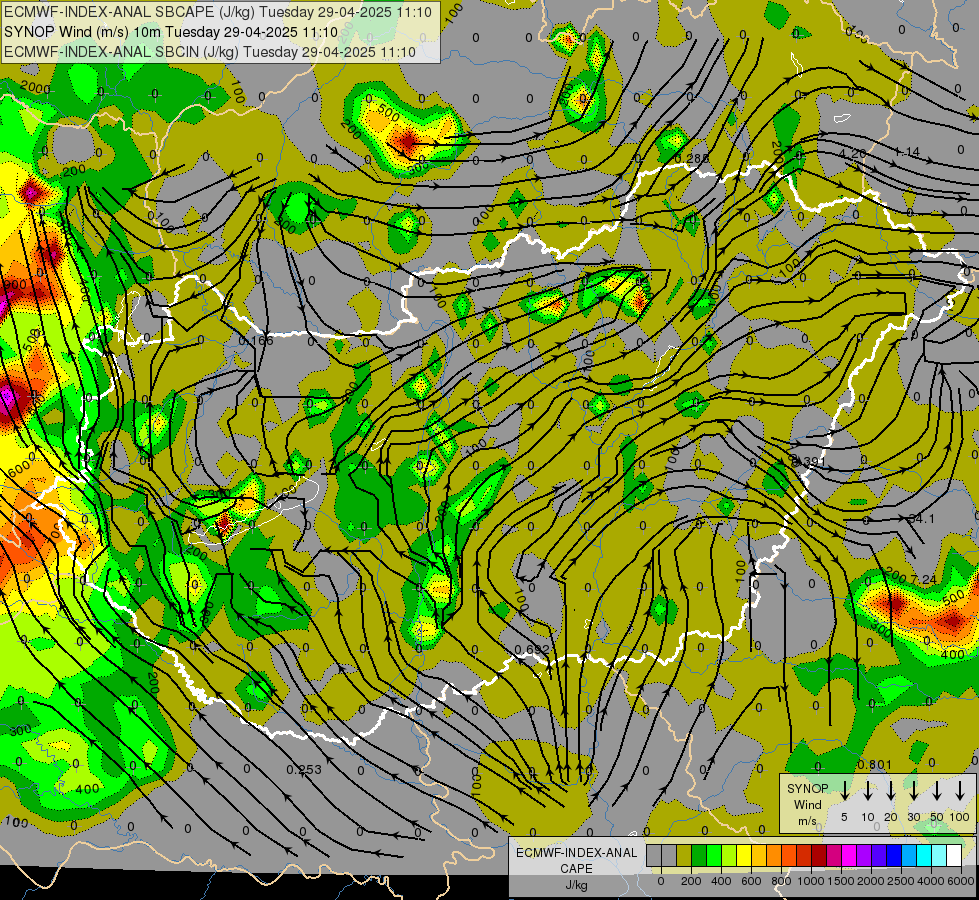Click the wind arrow above 5 m/s
The width and height of the screenshot is (979, 900).
[x=844, y=791]
